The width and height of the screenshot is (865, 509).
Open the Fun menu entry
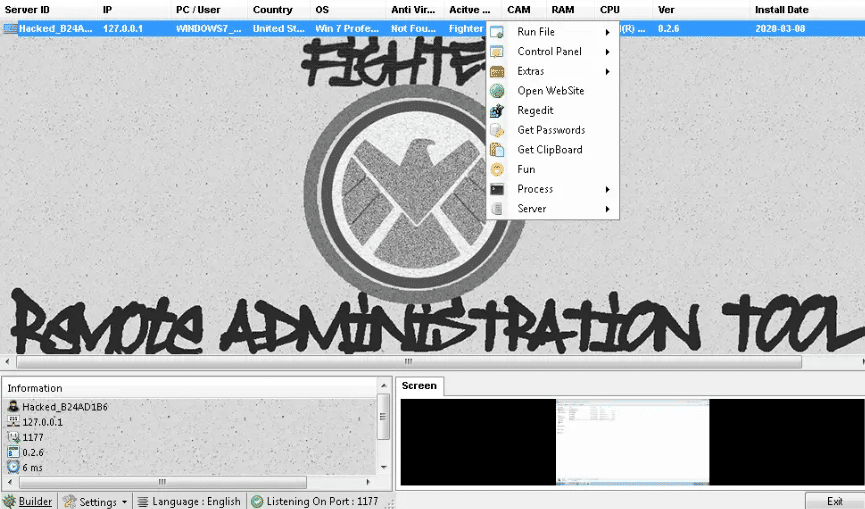tap(552, 169)
